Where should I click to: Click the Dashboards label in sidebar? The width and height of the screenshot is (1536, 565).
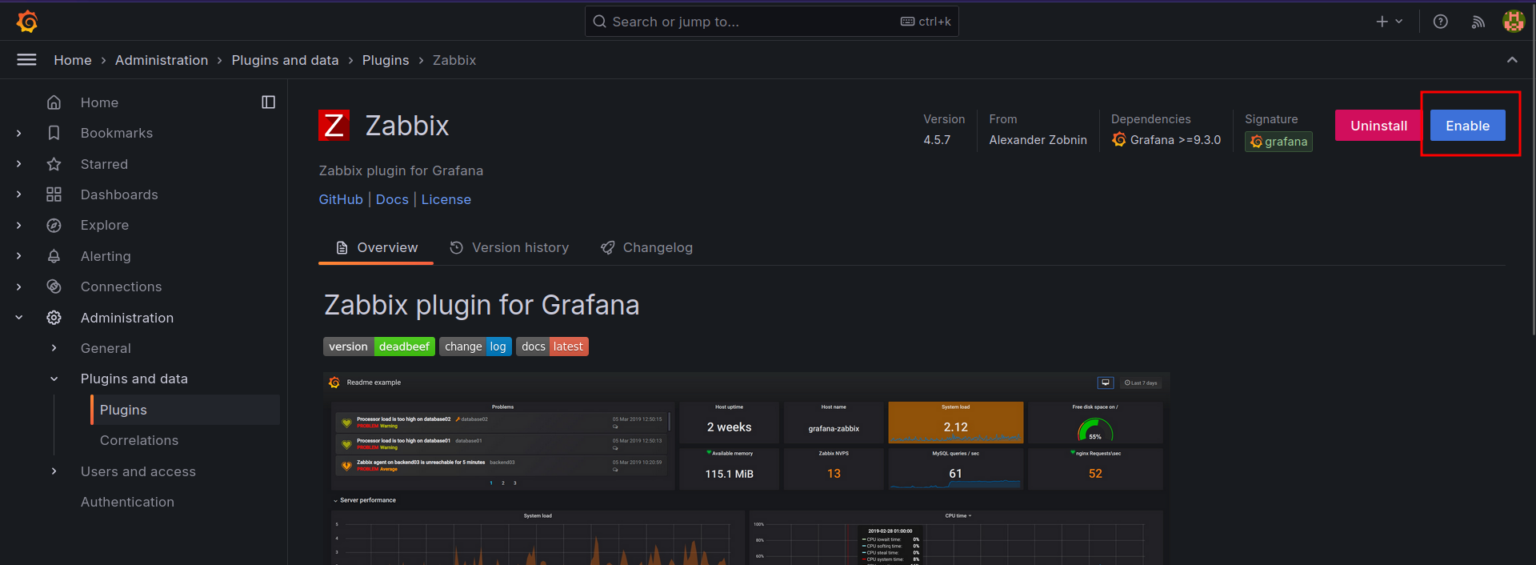click(119, 194)
